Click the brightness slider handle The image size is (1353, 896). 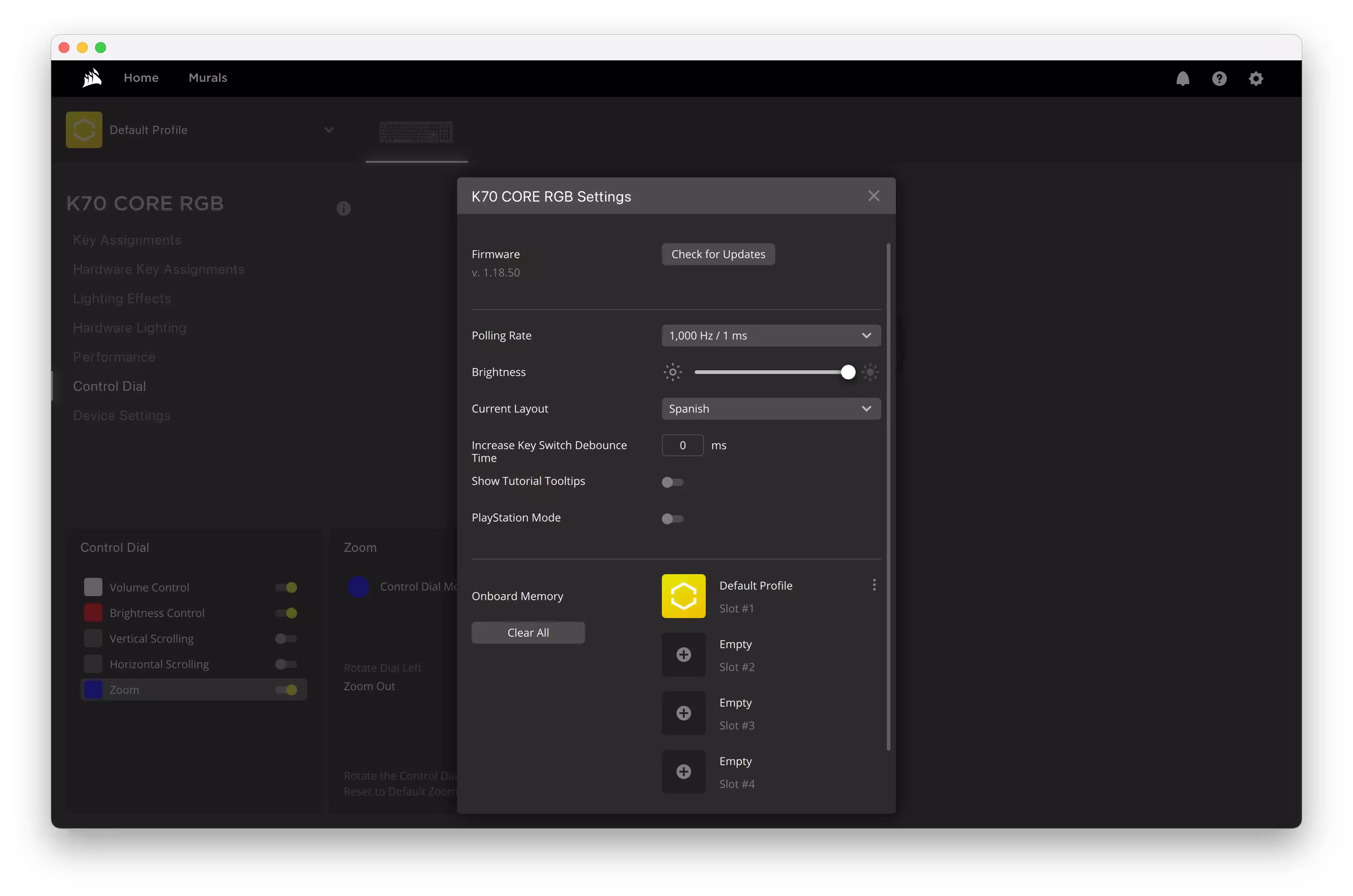[x=848, y=372]
